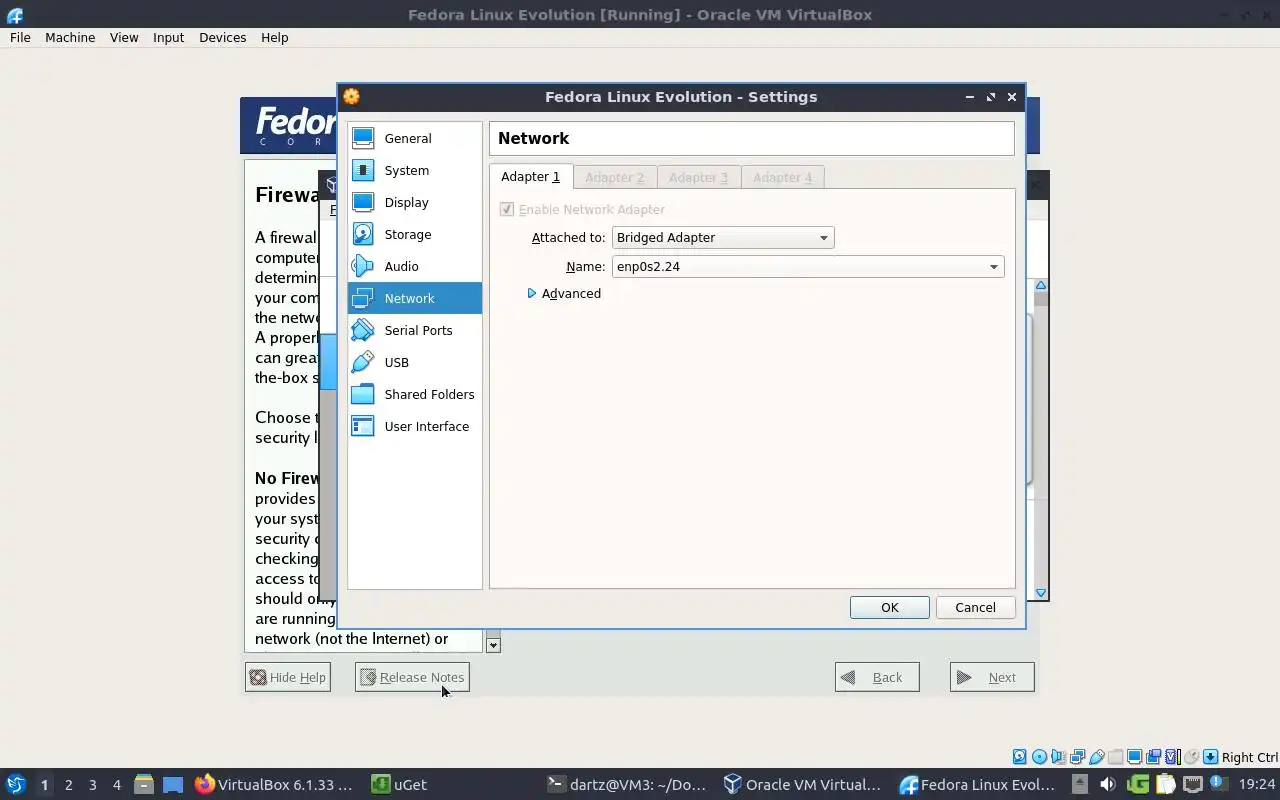Viewport: 1280px width, 800px height.
Task: Open the Attached to dropdown
Action: (x=723, y=237)
